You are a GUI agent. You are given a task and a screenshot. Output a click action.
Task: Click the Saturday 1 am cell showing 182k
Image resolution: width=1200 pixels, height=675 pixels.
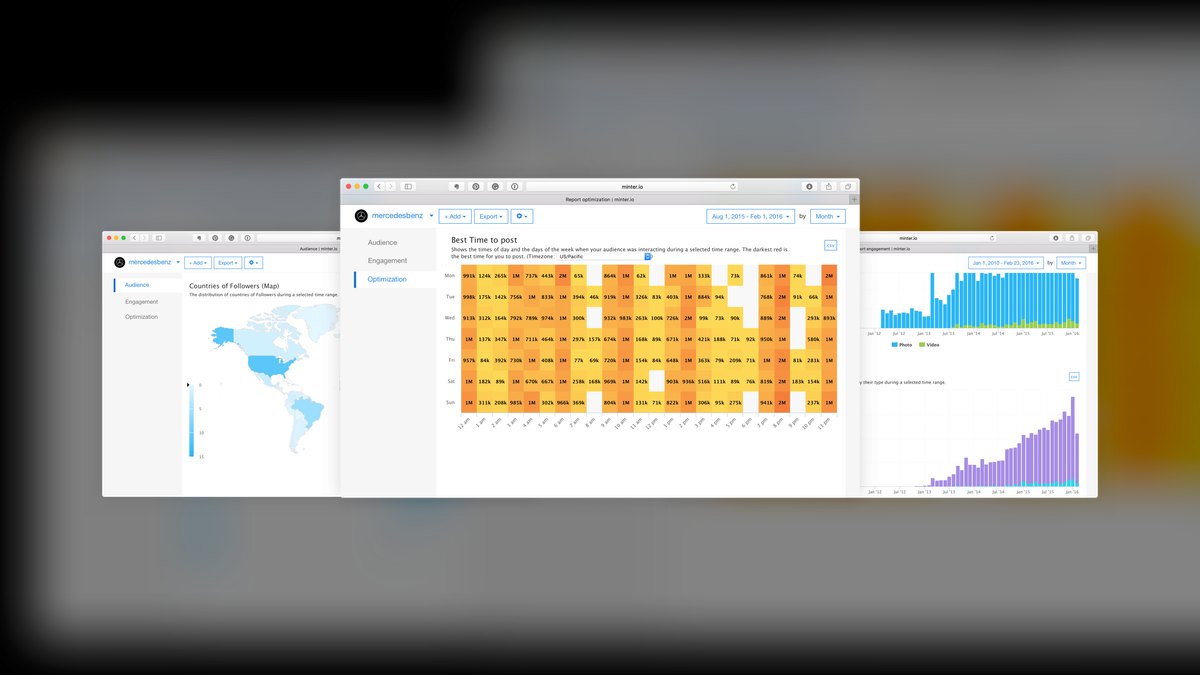[x=485, y=381]
